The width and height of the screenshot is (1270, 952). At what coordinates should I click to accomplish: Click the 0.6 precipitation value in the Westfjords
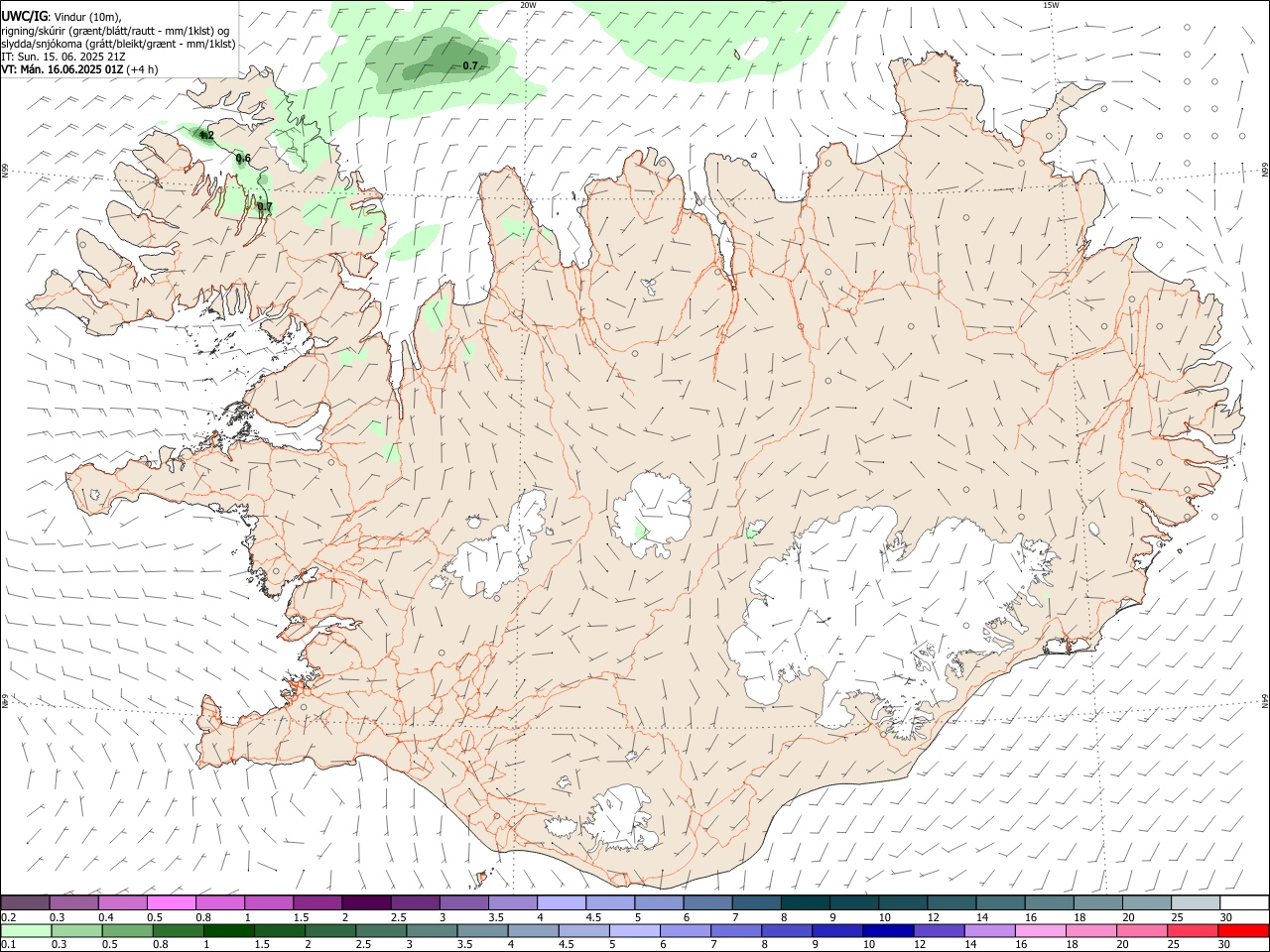(243, 159)
